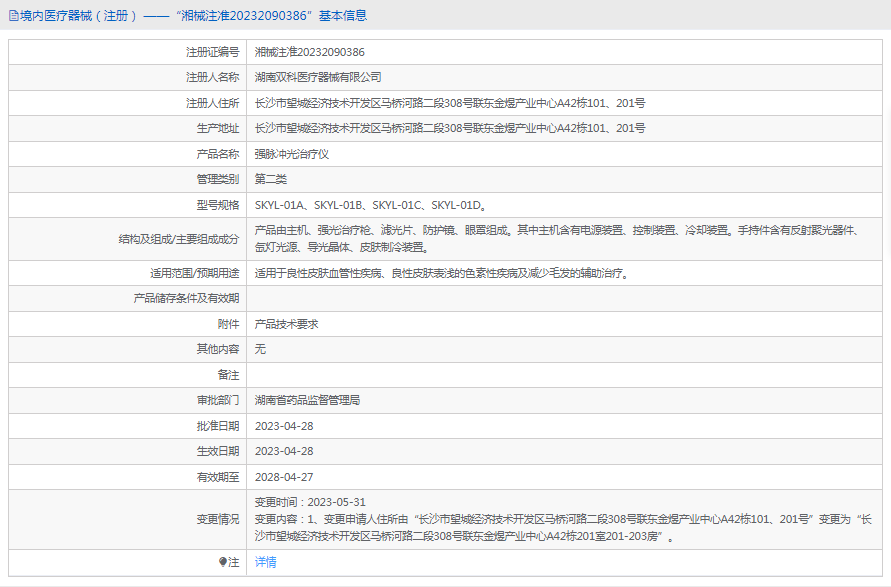Select model list SKYL-01A、SKYL-01B

tap(370, 205)
